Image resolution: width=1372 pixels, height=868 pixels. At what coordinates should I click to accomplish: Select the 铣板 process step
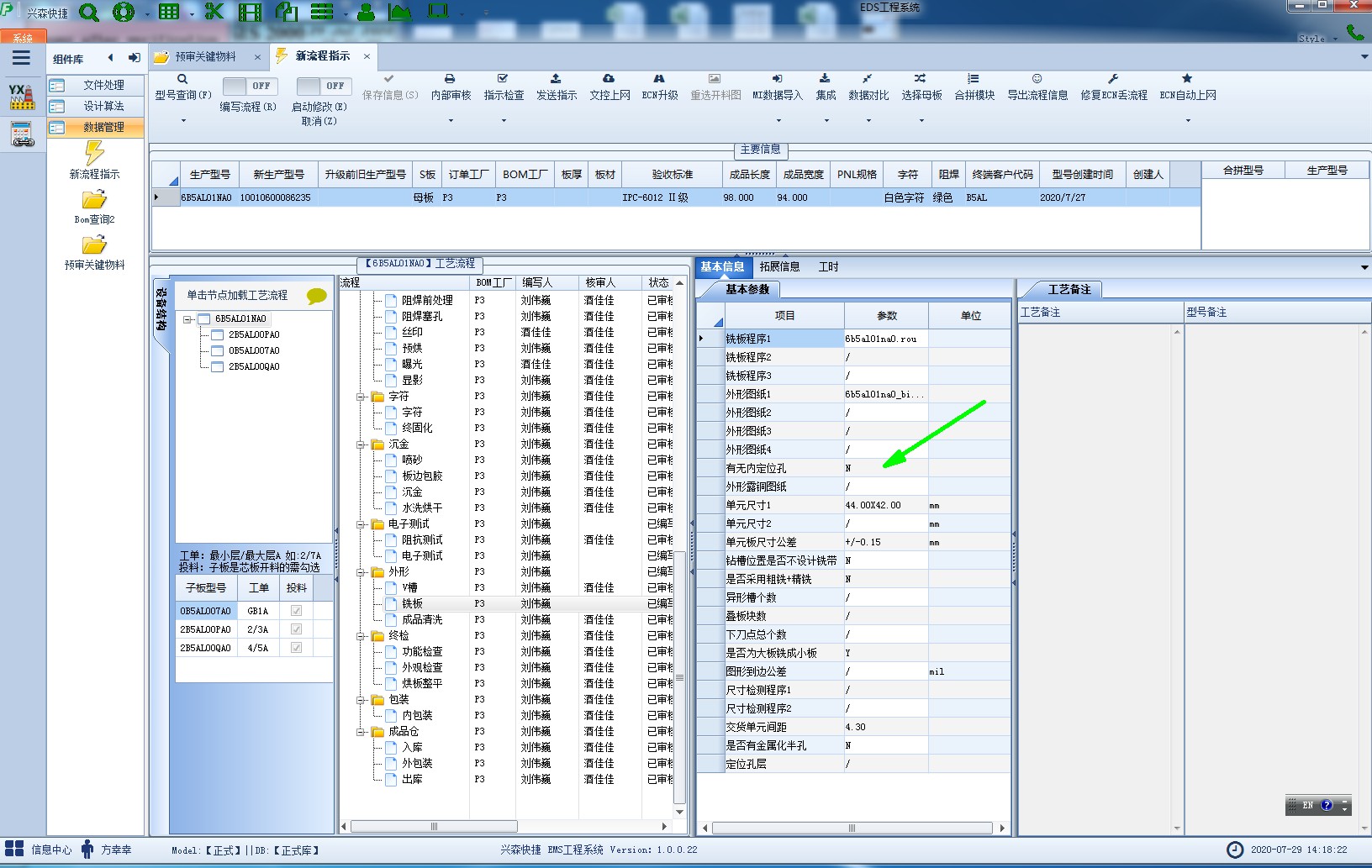coord(412,603)
